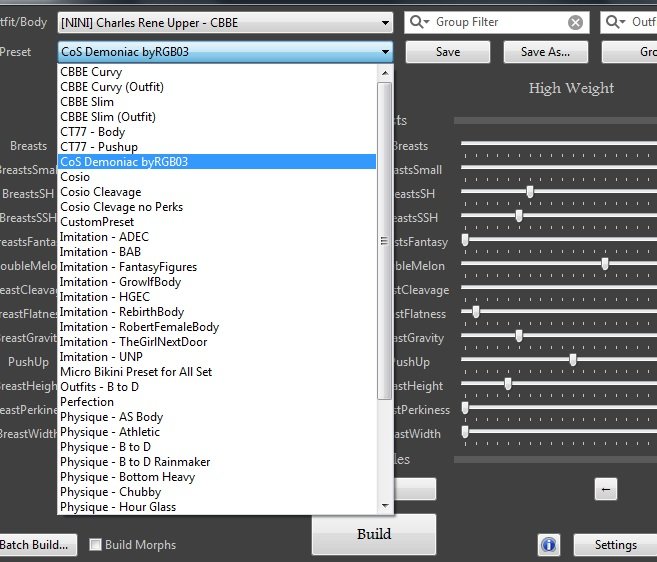Open the Outfit/Body dropdown

pos(225,23)
